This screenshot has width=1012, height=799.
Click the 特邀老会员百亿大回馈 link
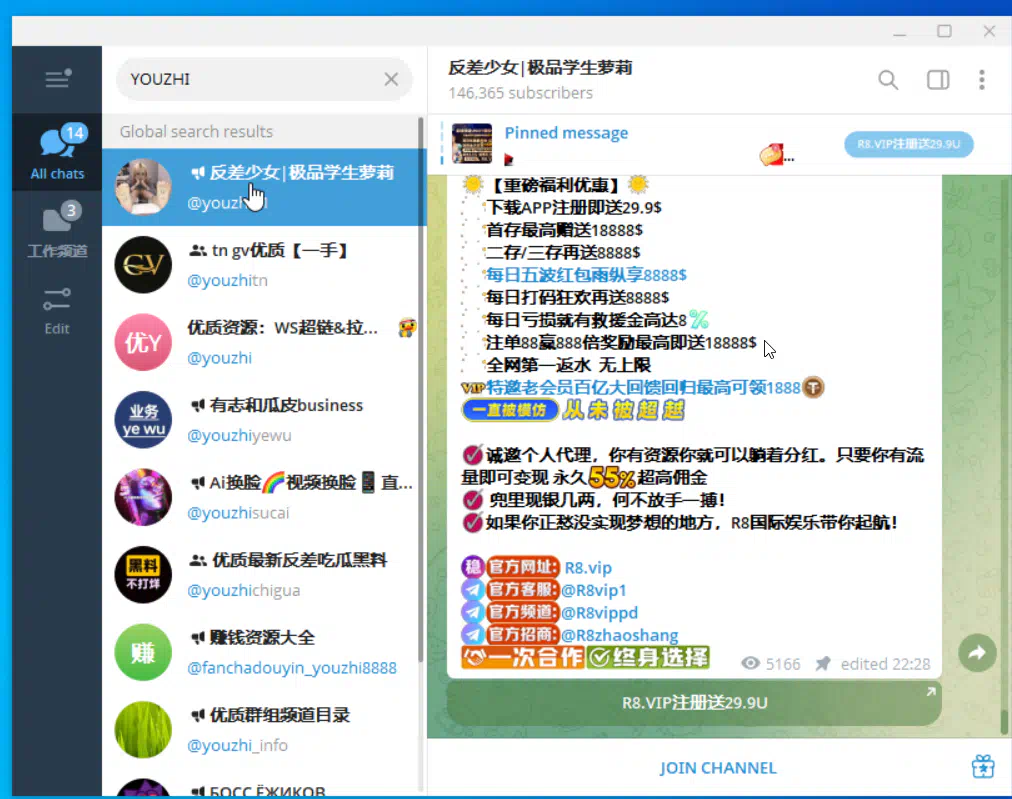click(643, 387)
